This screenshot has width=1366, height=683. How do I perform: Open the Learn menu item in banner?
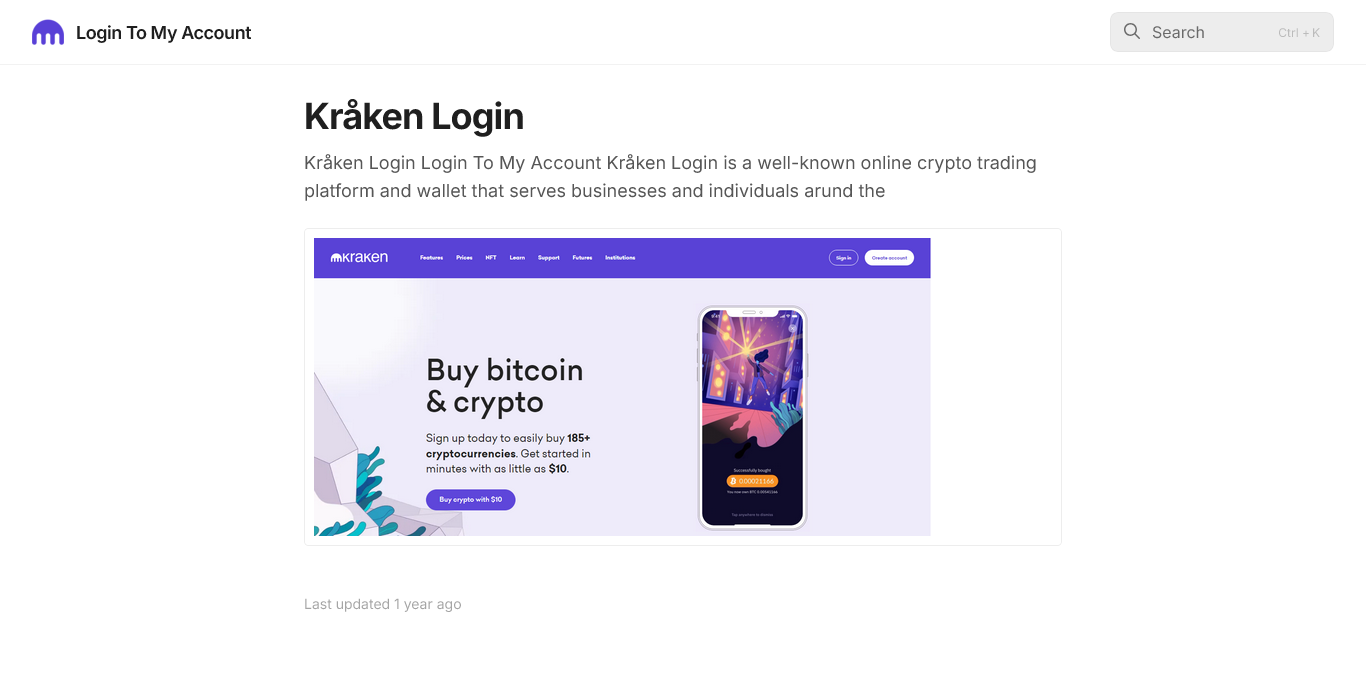click(517, 258)
